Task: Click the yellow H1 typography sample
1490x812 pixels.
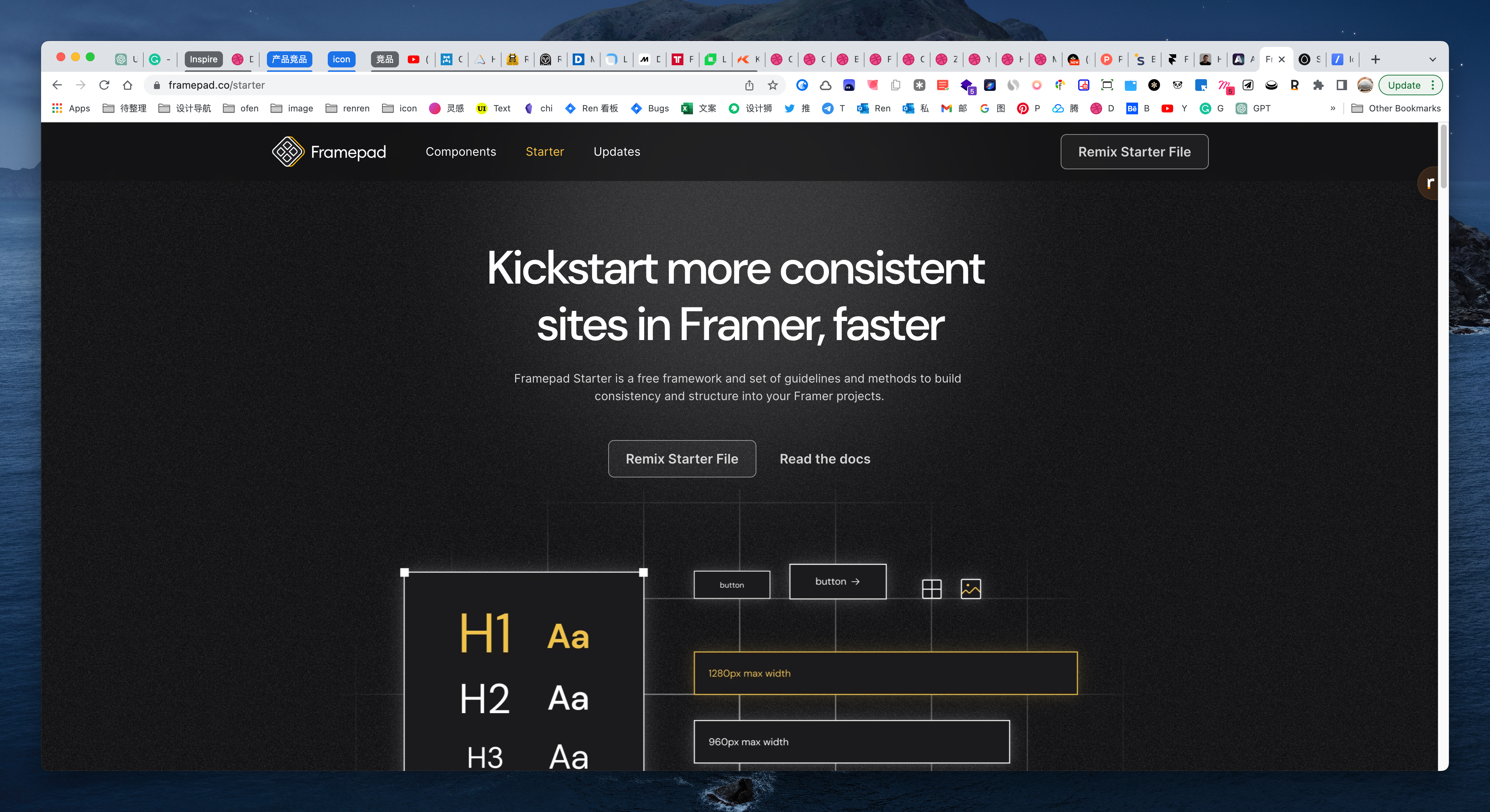Action: [x=485, y=634]
